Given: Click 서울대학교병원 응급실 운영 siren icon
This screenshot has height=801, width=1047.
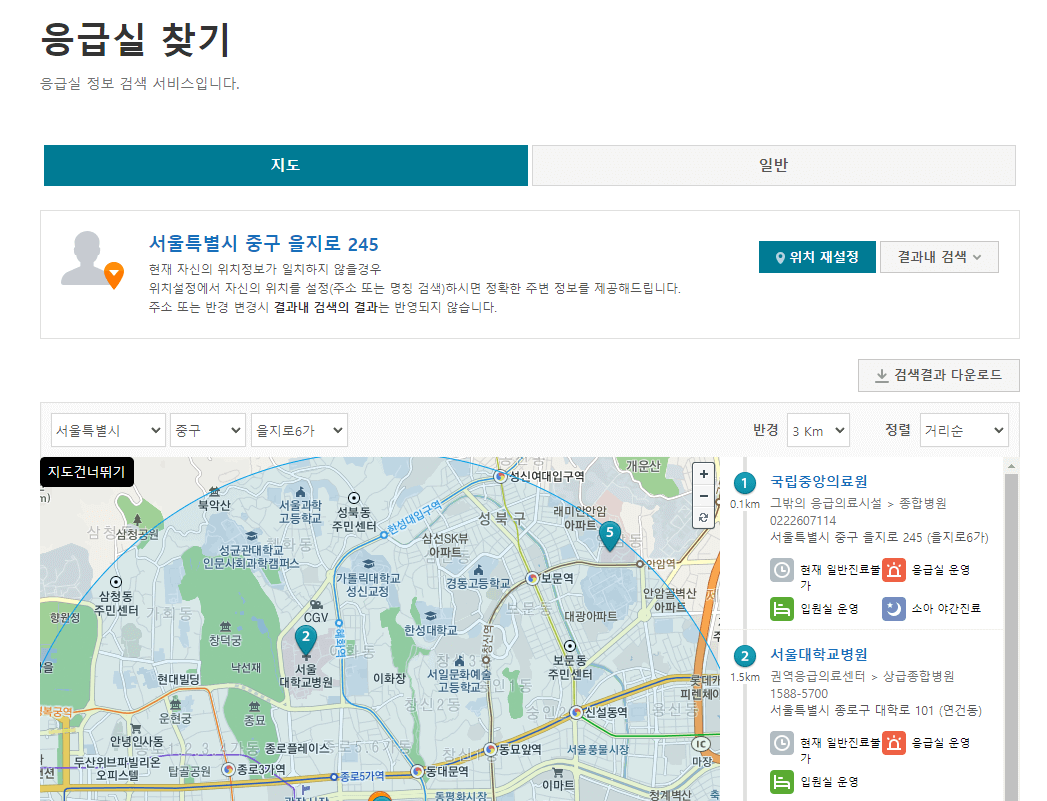Looking at the screenshot, I should pos(893,743).
